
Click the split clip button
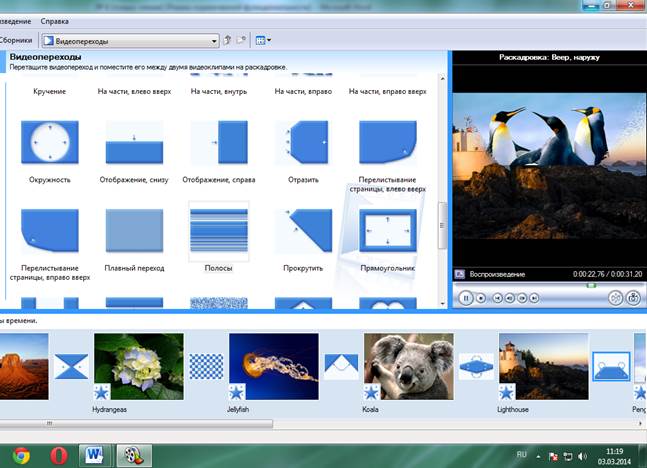[615, 298]
